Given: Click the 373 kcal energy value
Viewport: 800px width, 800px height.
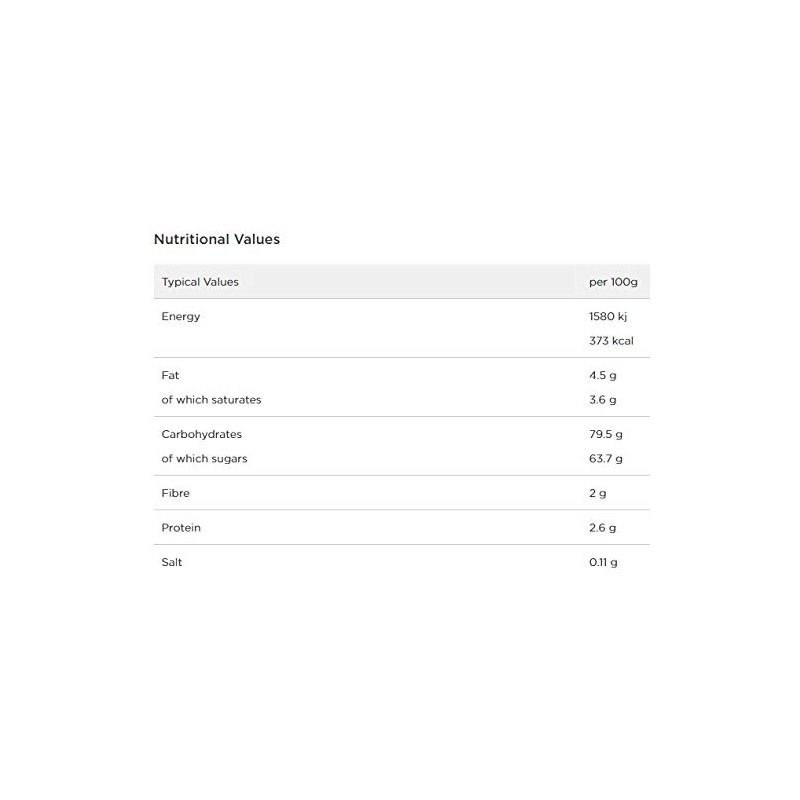Looking at the screenshot, I should point(611,341).
